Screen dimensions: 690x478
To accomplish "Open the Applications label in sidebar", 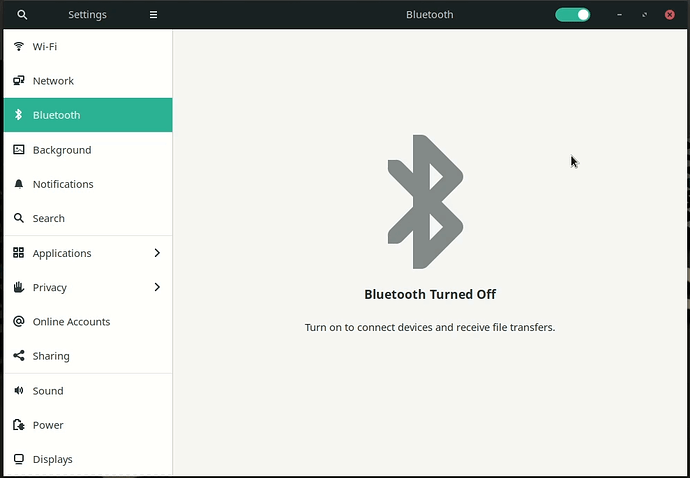I will click(62, 254).
